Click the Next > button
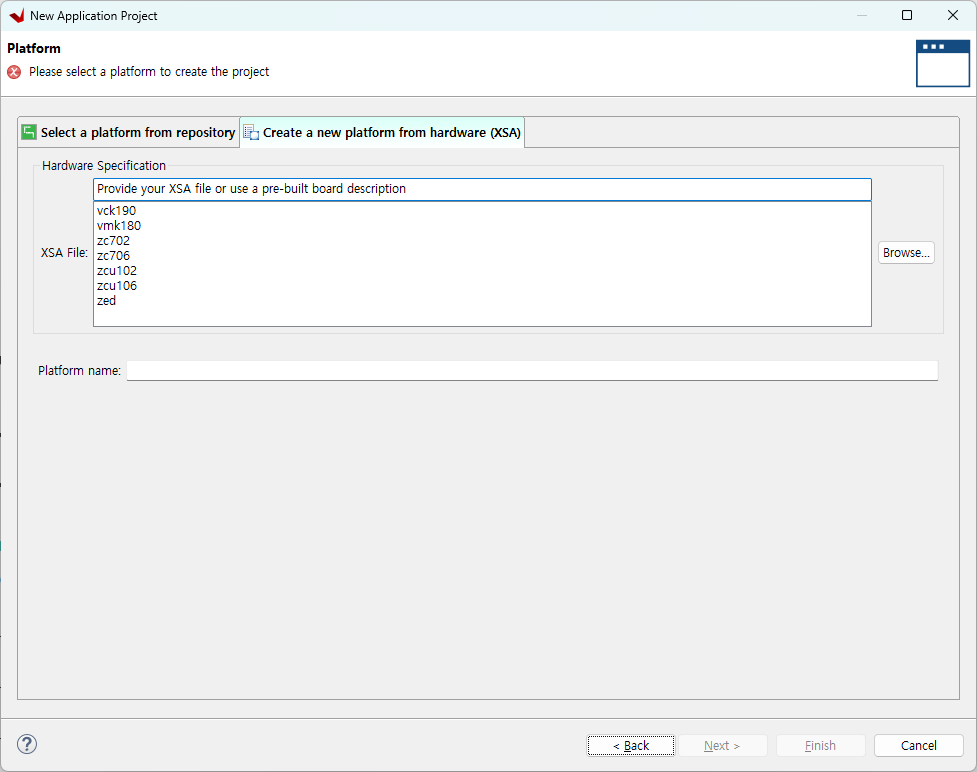The width and height of the screenshot is (977, 772). point(722,746)
